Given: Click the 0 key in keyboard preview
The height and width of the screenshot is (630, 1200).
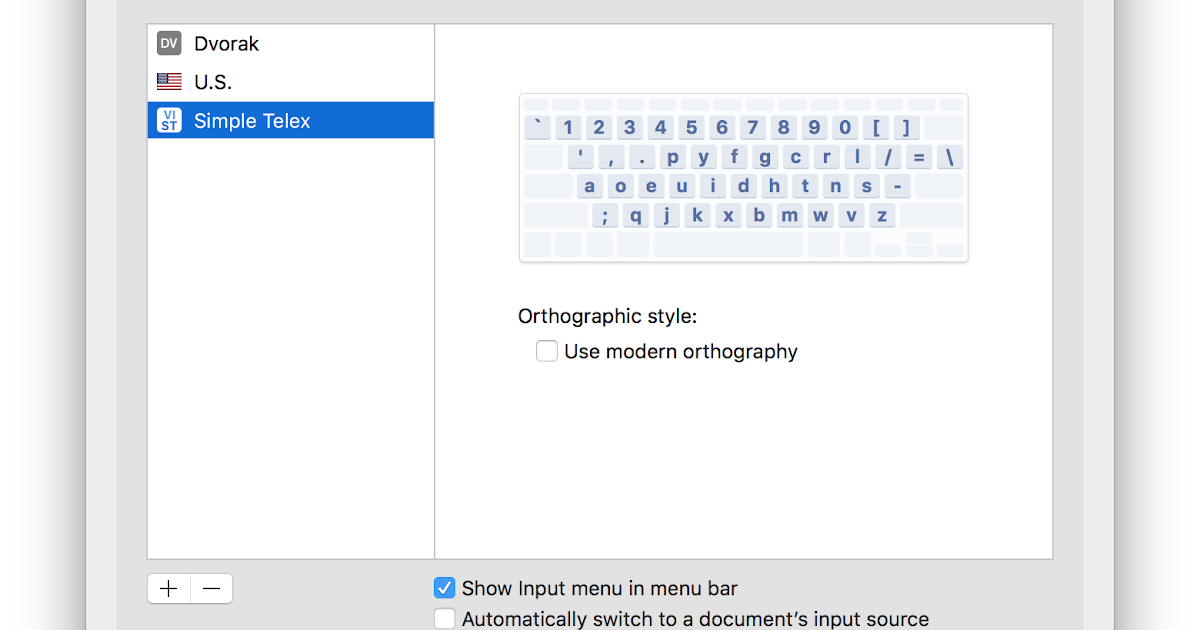Looking at the screenshot, I should (x=845, y=127).
